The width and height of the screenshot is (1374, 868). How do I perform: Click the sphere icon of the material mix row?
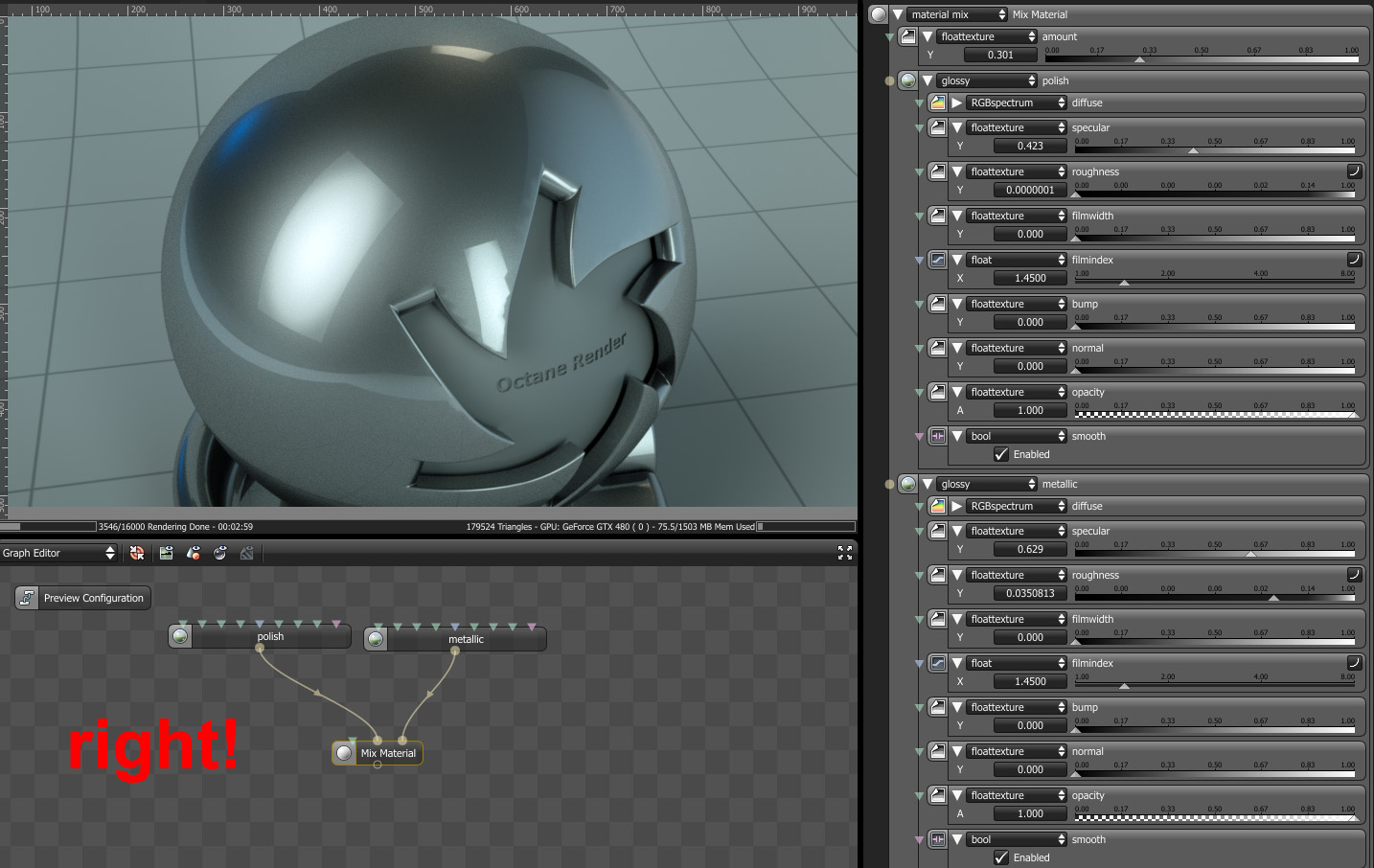point(878,14)
